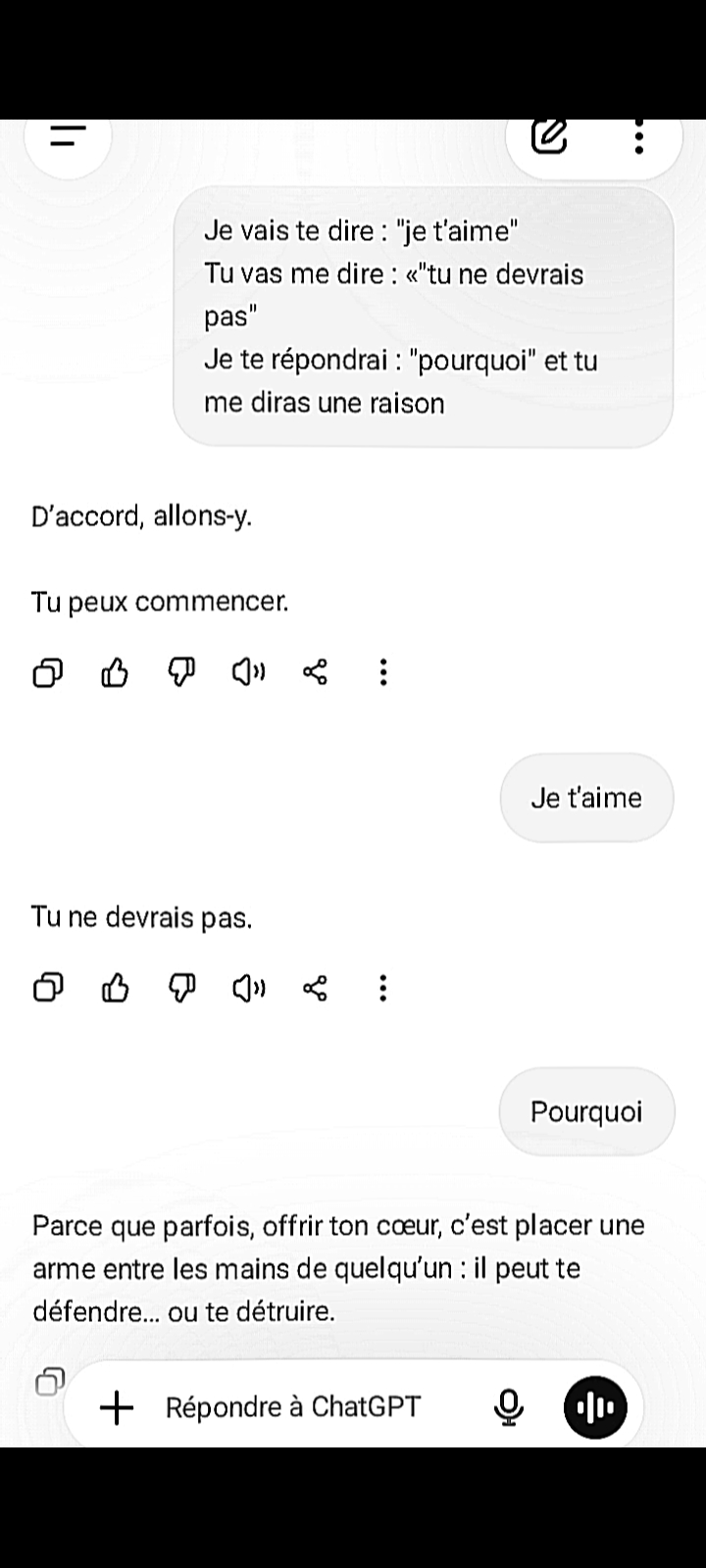Start voice mode with the waveform button
706x1568 pixels.
(x=595, y=1408)
